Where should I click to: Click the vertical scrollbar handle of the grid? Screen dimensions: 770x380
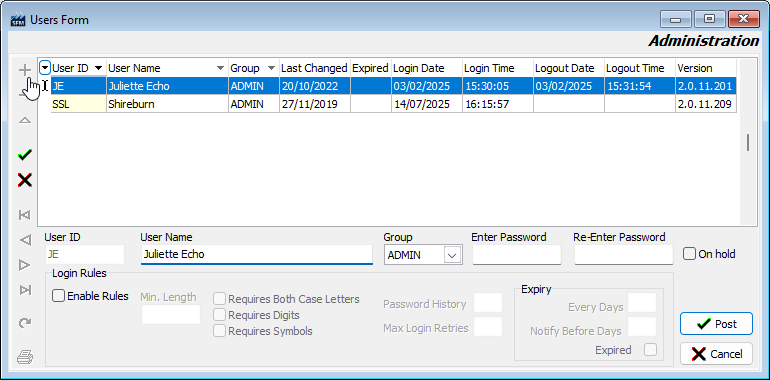tap(748, 142)
